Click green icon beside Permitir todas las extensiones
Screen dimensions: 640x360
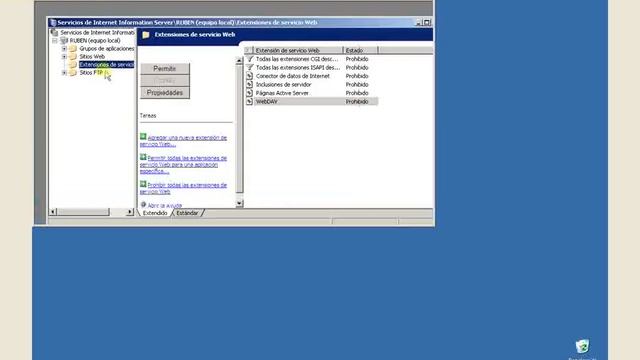coord(143,157)
